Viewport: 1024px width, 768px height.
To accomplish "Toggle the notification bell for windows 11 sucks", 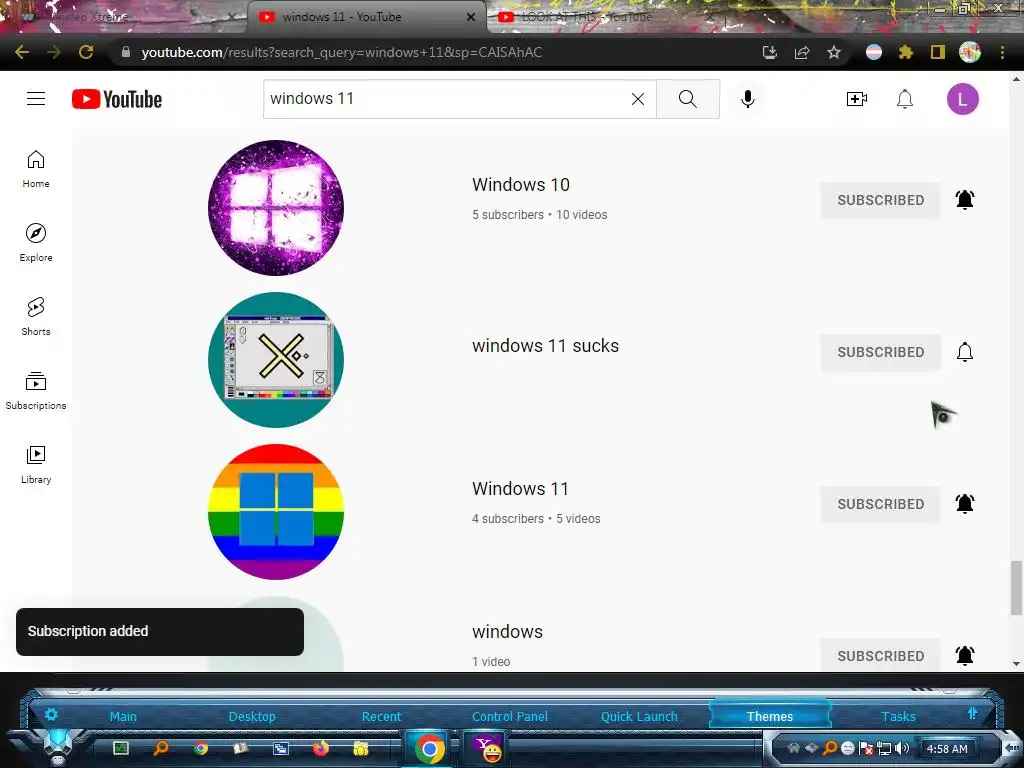I will pyautogui.click(x=965, y=352).
